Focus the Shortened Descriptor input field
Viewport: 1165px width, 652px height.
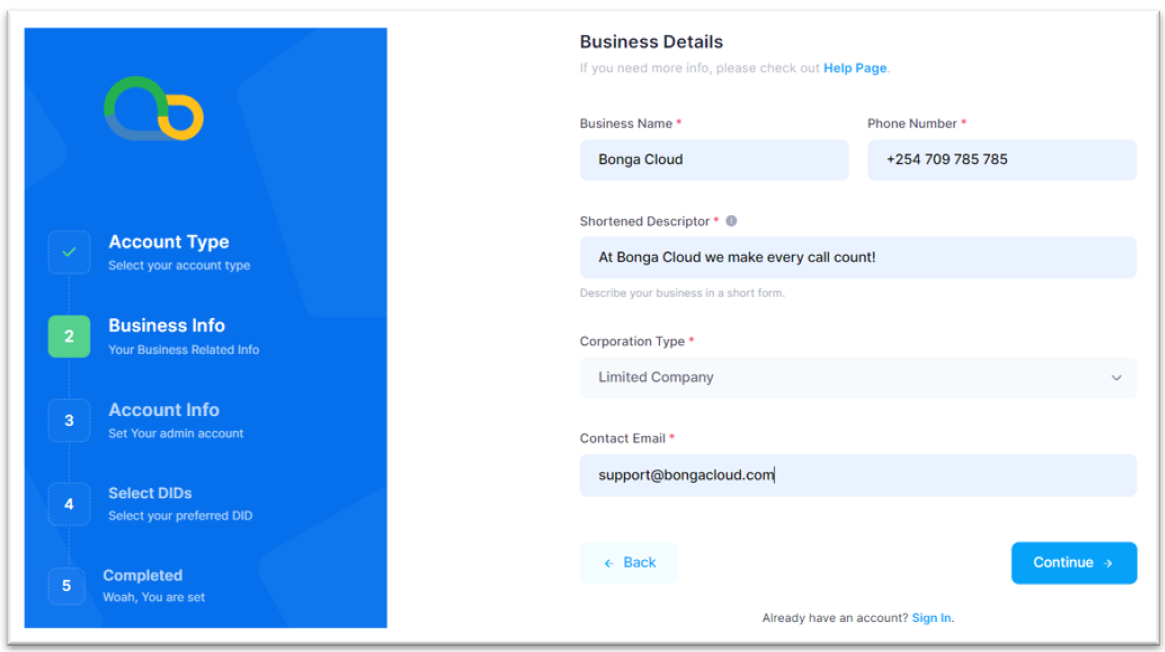pos(857,258)
